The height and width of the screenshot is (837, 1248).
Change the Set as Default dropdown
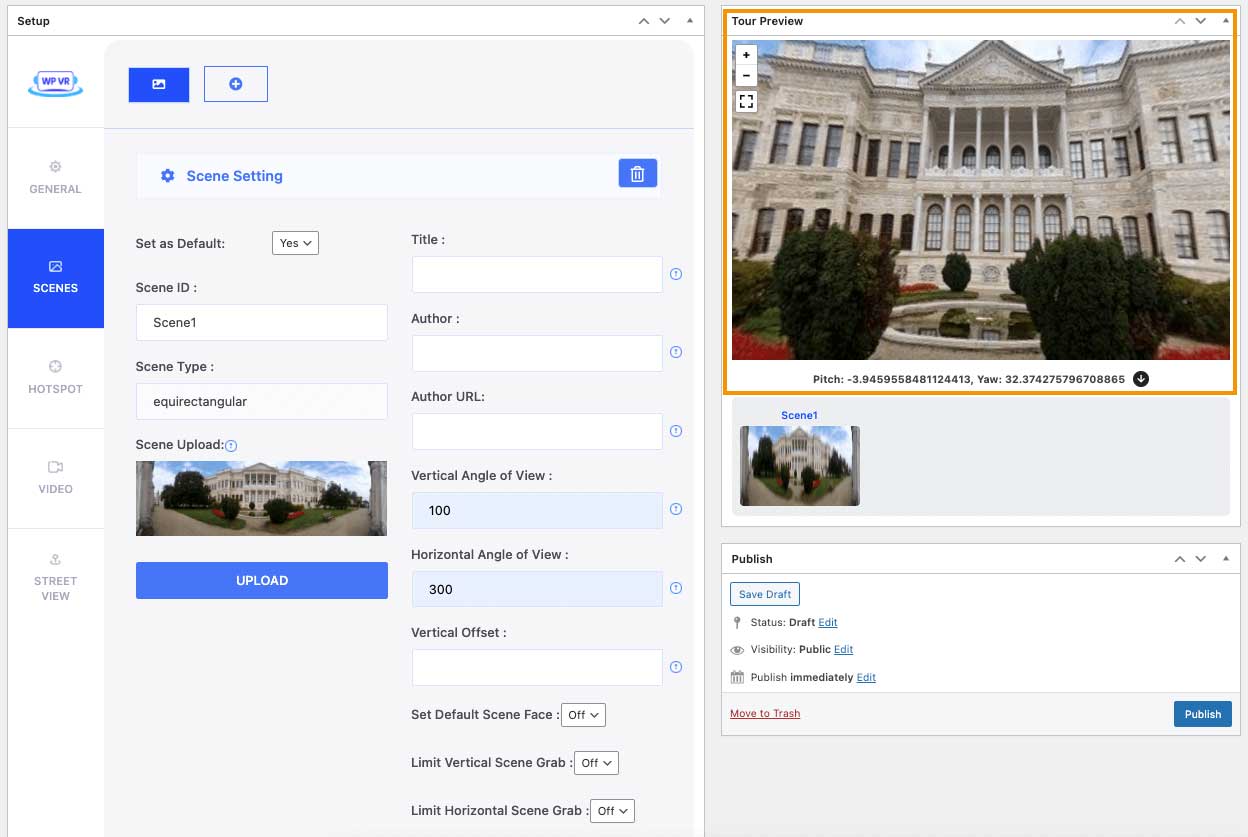pyautogui.click(x=295, y=242)
